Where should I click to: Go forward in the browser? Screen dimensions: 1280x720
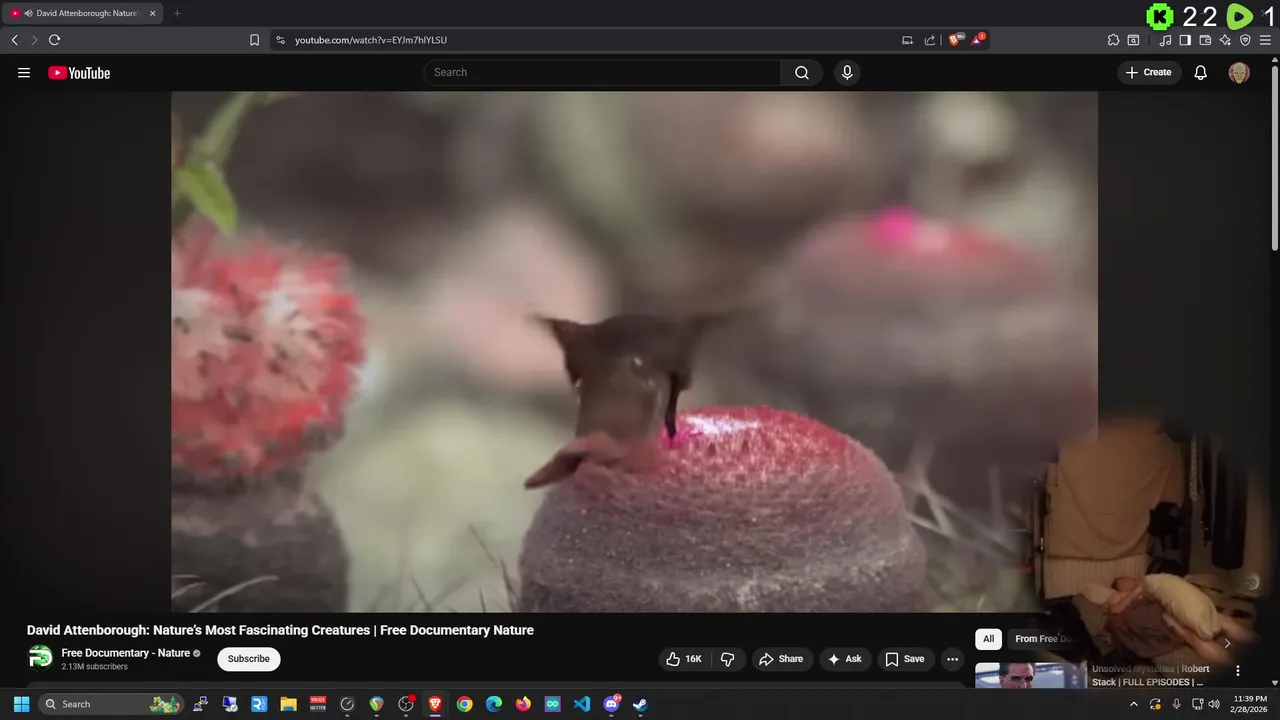point(34,40)
